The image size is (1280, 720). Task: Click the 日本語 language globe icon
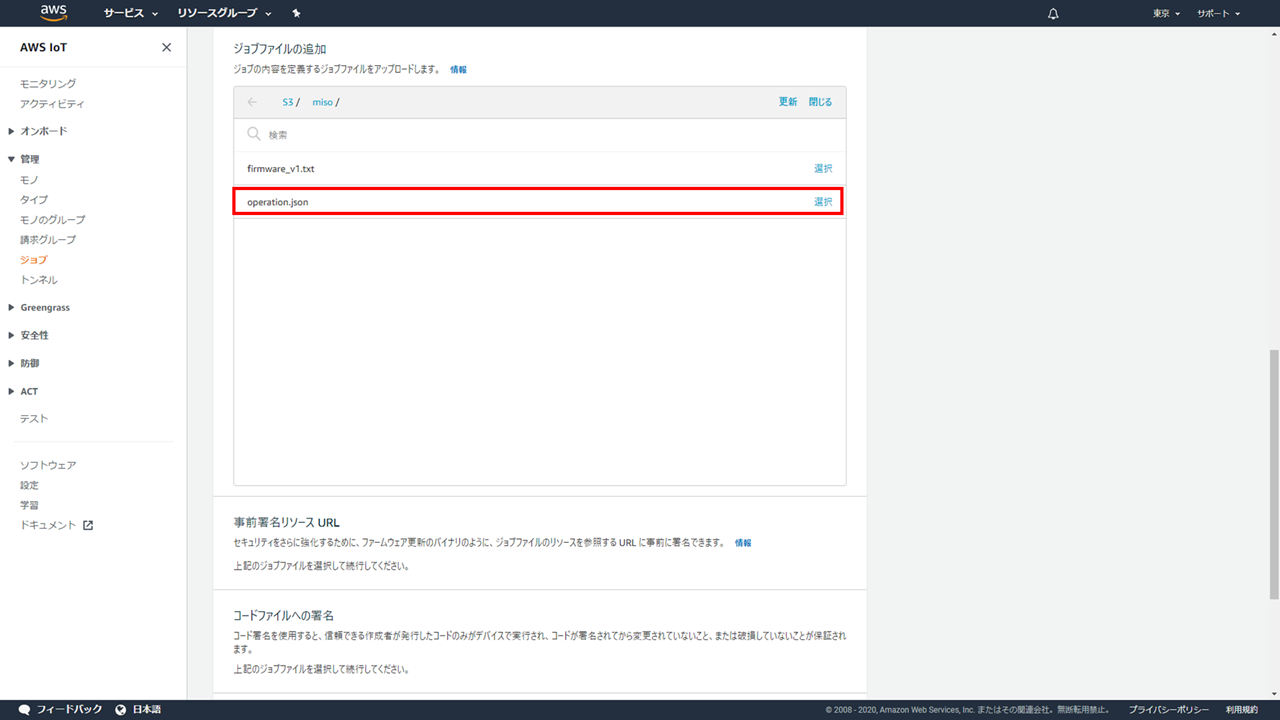(121, 709)
